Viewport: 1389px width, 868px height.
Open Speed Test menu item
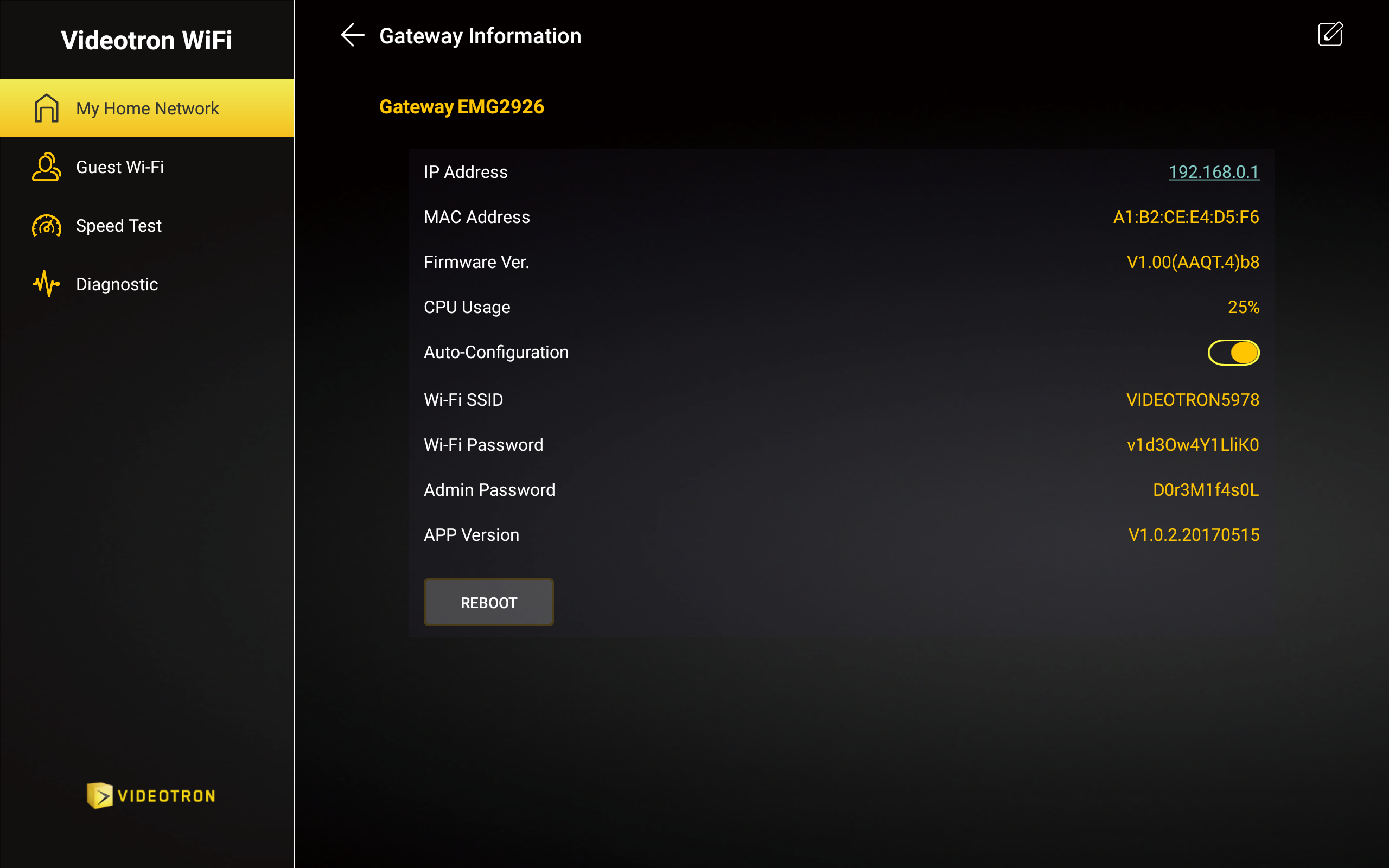[x=147, y=226]
